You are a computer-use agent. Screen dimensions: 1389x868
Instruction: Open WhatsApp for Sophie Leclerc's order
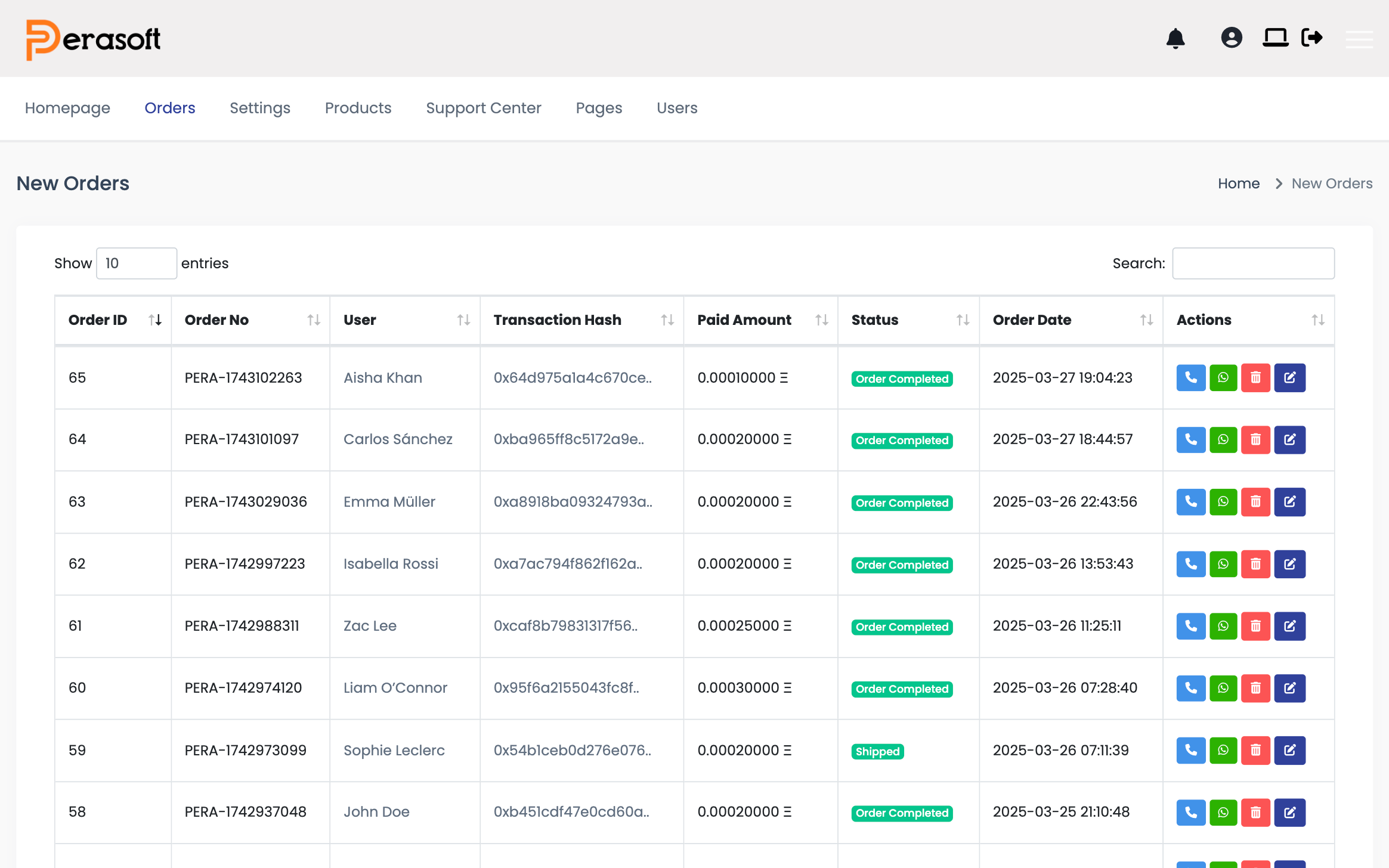coord(1223,751)
